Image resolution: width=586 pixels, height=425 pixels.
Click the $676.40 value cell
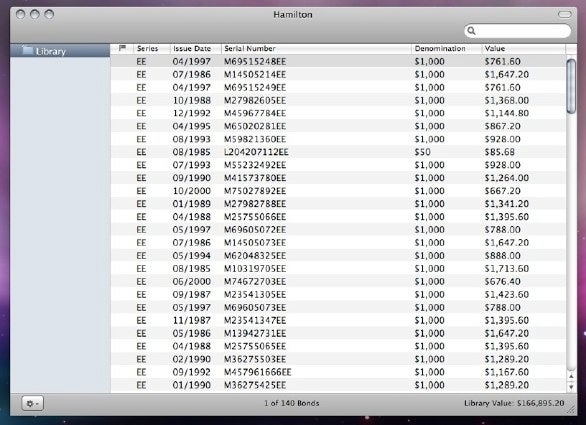[x=502, y=281]
